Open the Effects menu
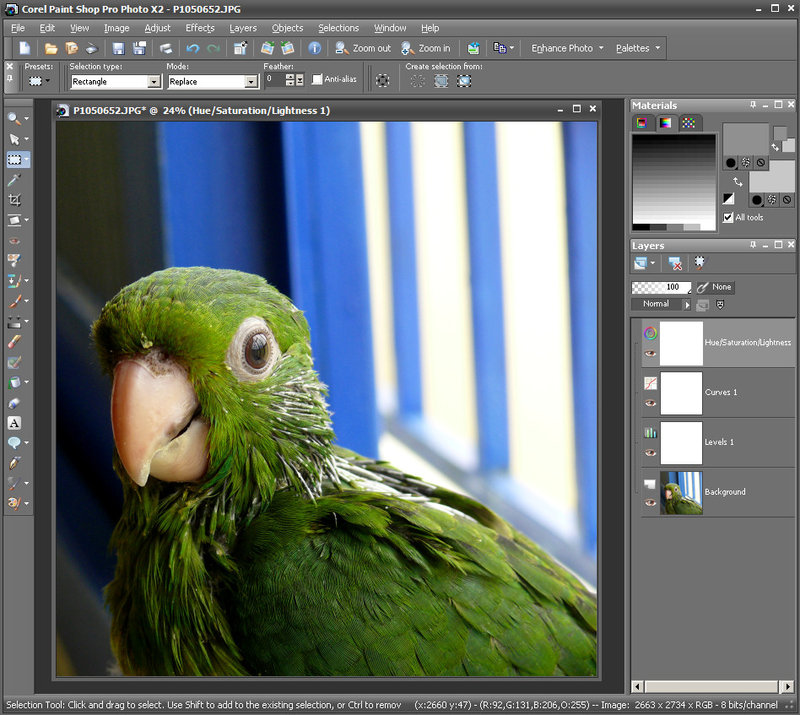800x715 pixels. click(x=199, y=28)
